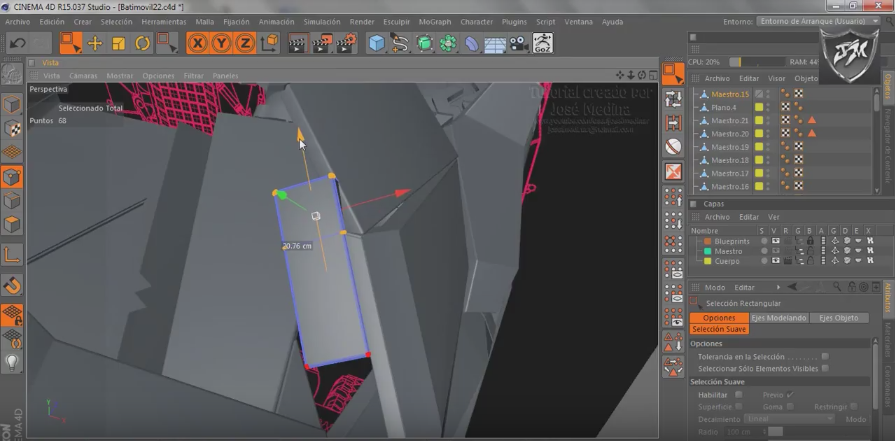Add a floor environment object
895x441 pixels.
tap(495, 44)
